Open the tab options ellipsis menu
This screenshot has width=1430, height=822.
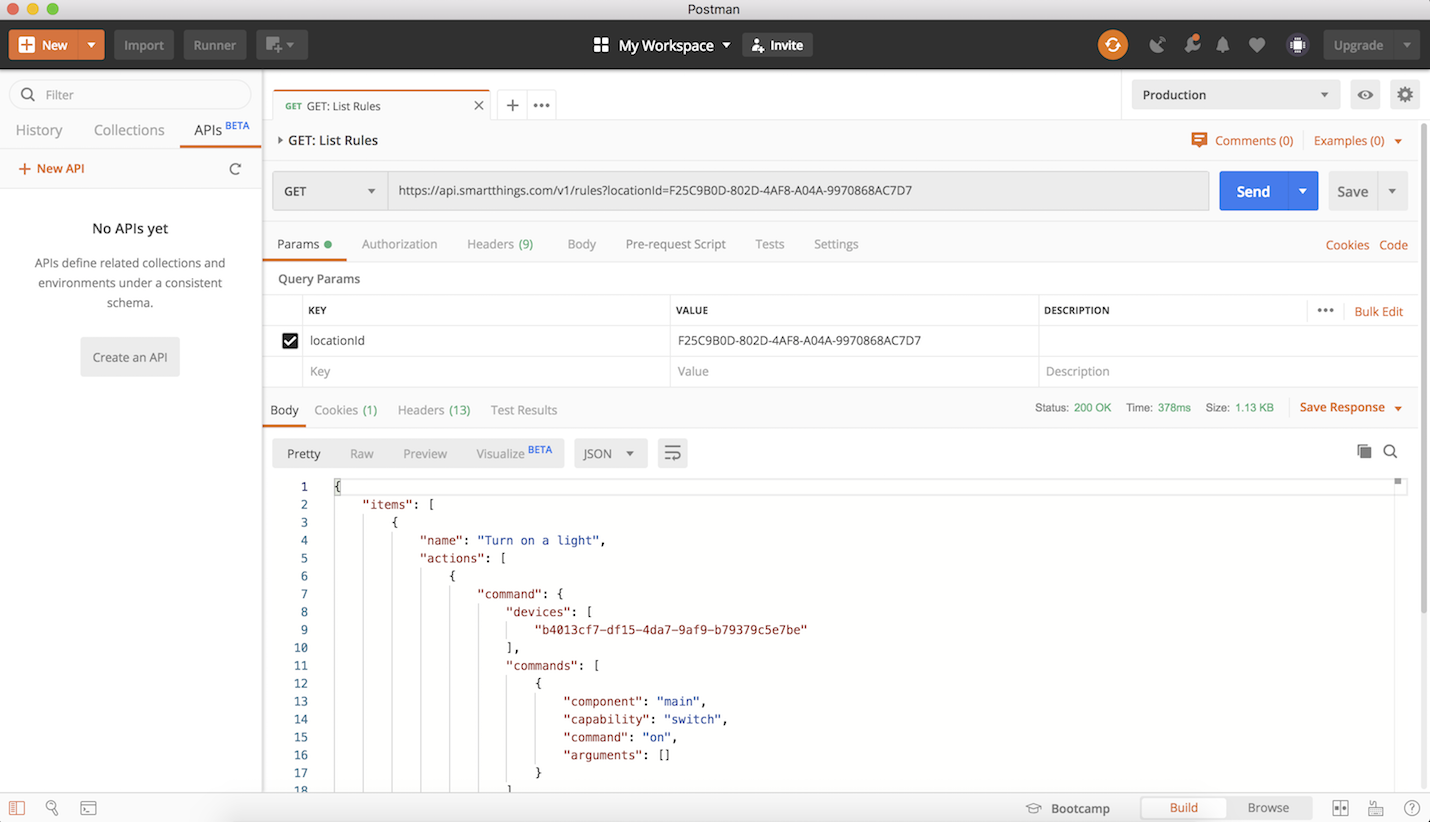[541, 105]
